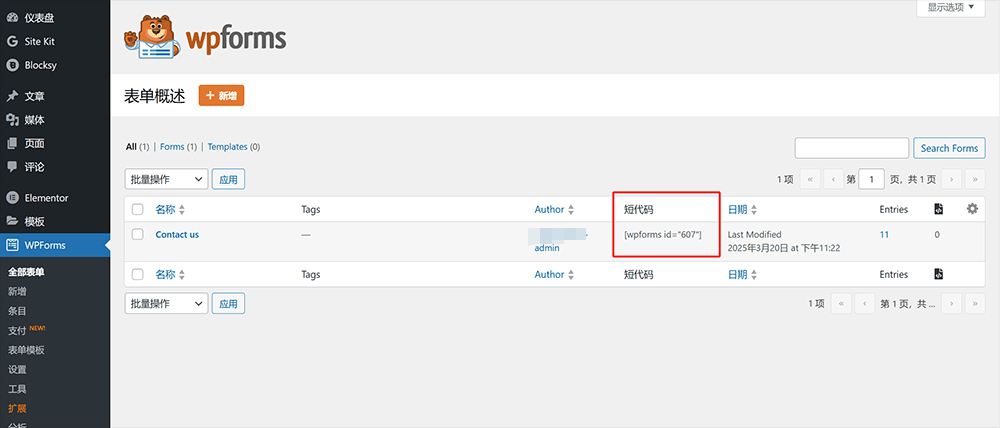Click the pushpin icon beside 文章
Viewport: 1000px width, 428px height.
11,96
